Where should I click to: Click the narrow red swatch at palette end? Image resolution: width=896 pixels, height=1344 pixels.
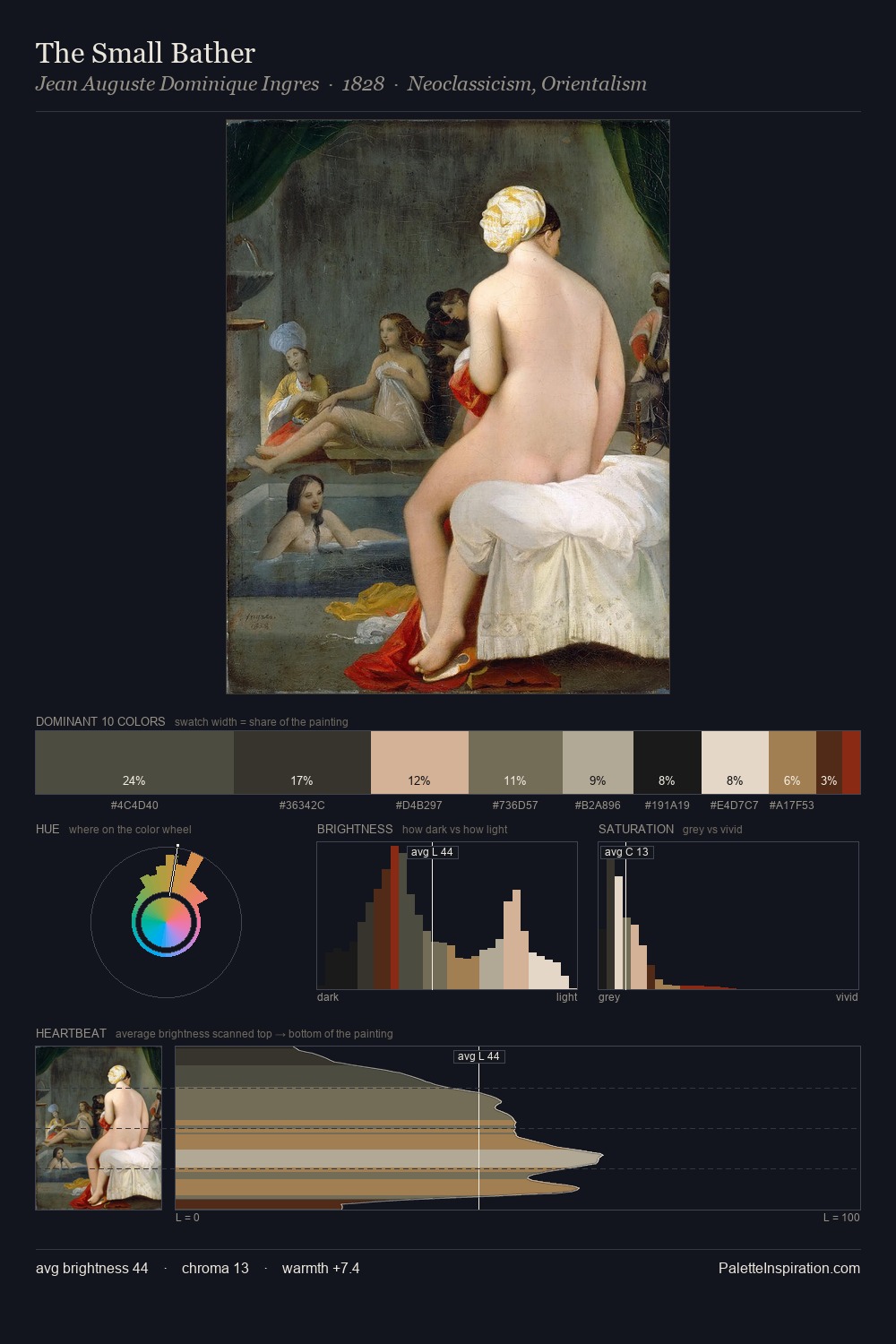tap(851, 762)
